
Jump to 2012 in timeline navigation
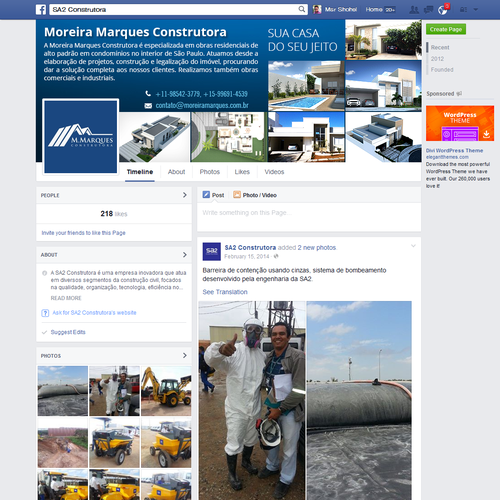click(x=437, y=59)
